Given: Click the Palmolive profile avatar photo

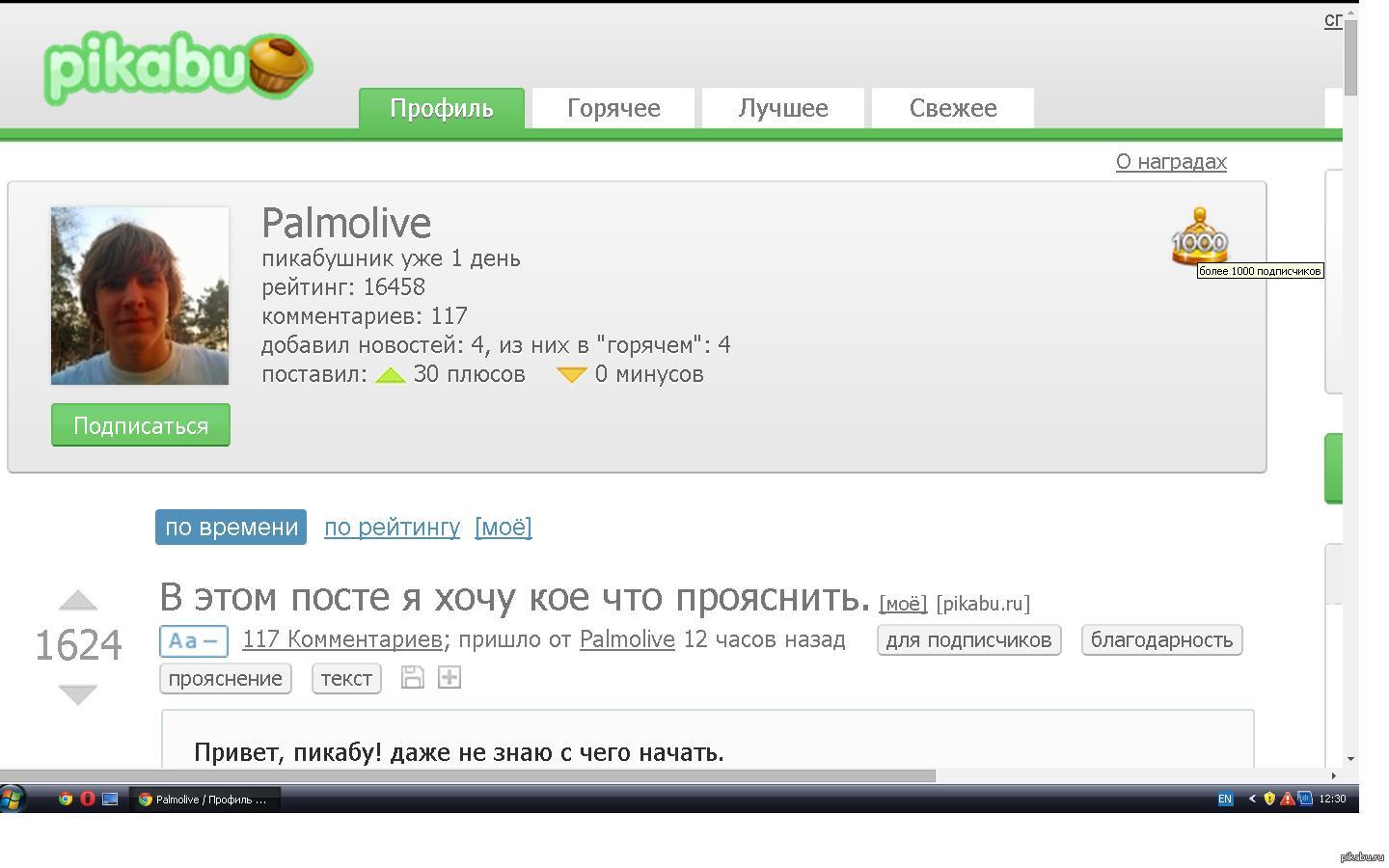Looking at the screenshot, I should coord(140,295).
